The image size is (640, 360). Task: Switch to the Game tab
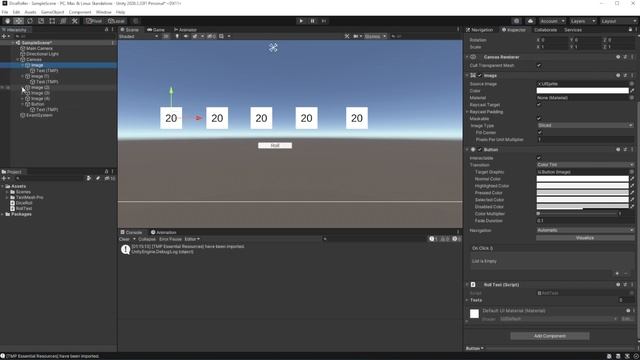[156, 30]
